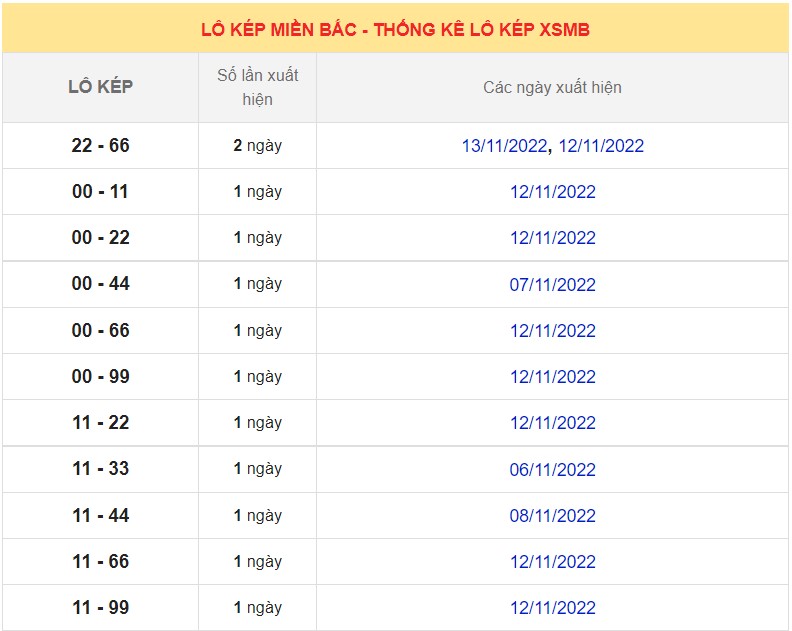
Task: Select the '00 - 99' lô kép cell
Action: point(101,376)
